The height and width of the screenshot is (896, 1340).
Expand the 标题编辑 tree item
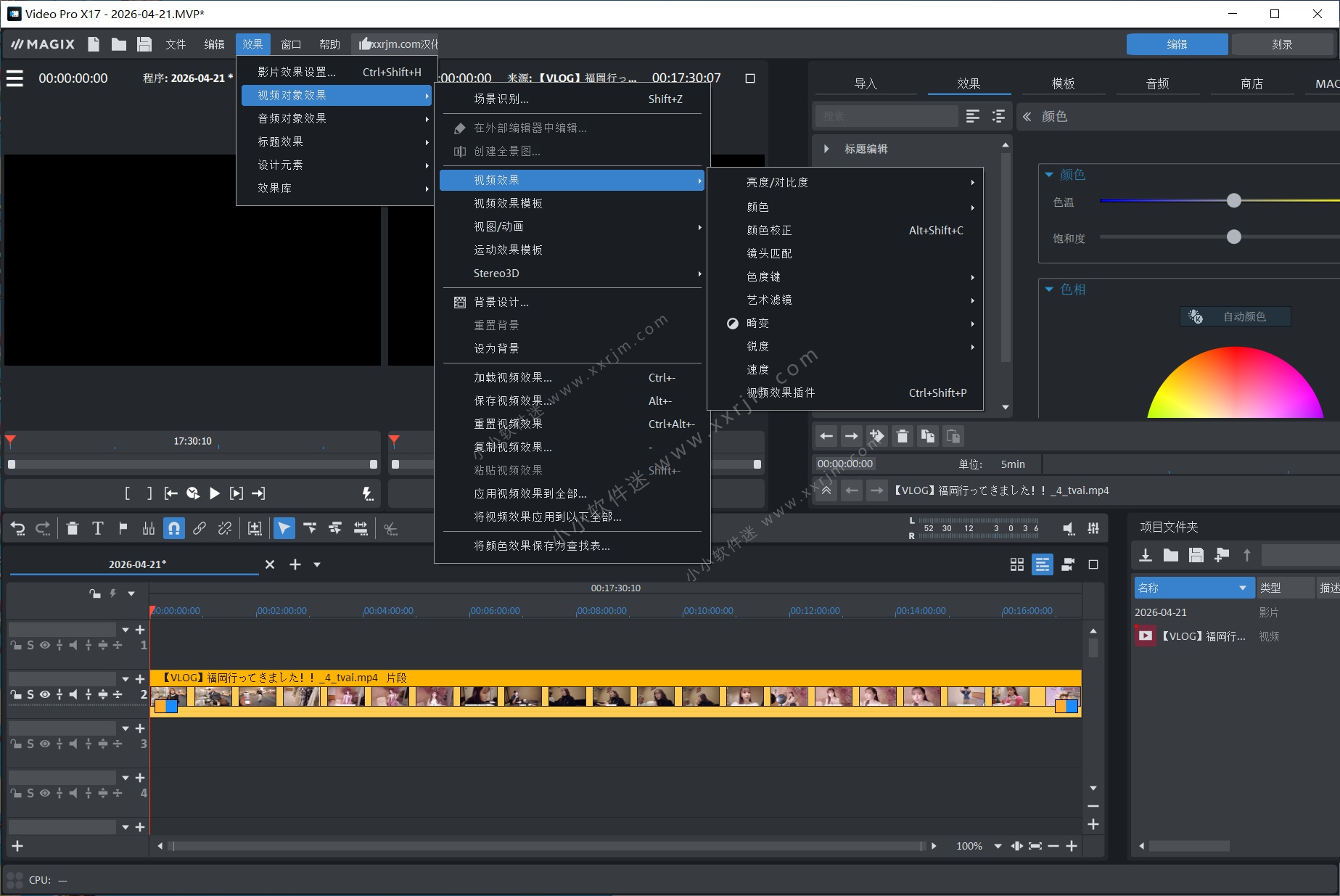click(826, 149)
